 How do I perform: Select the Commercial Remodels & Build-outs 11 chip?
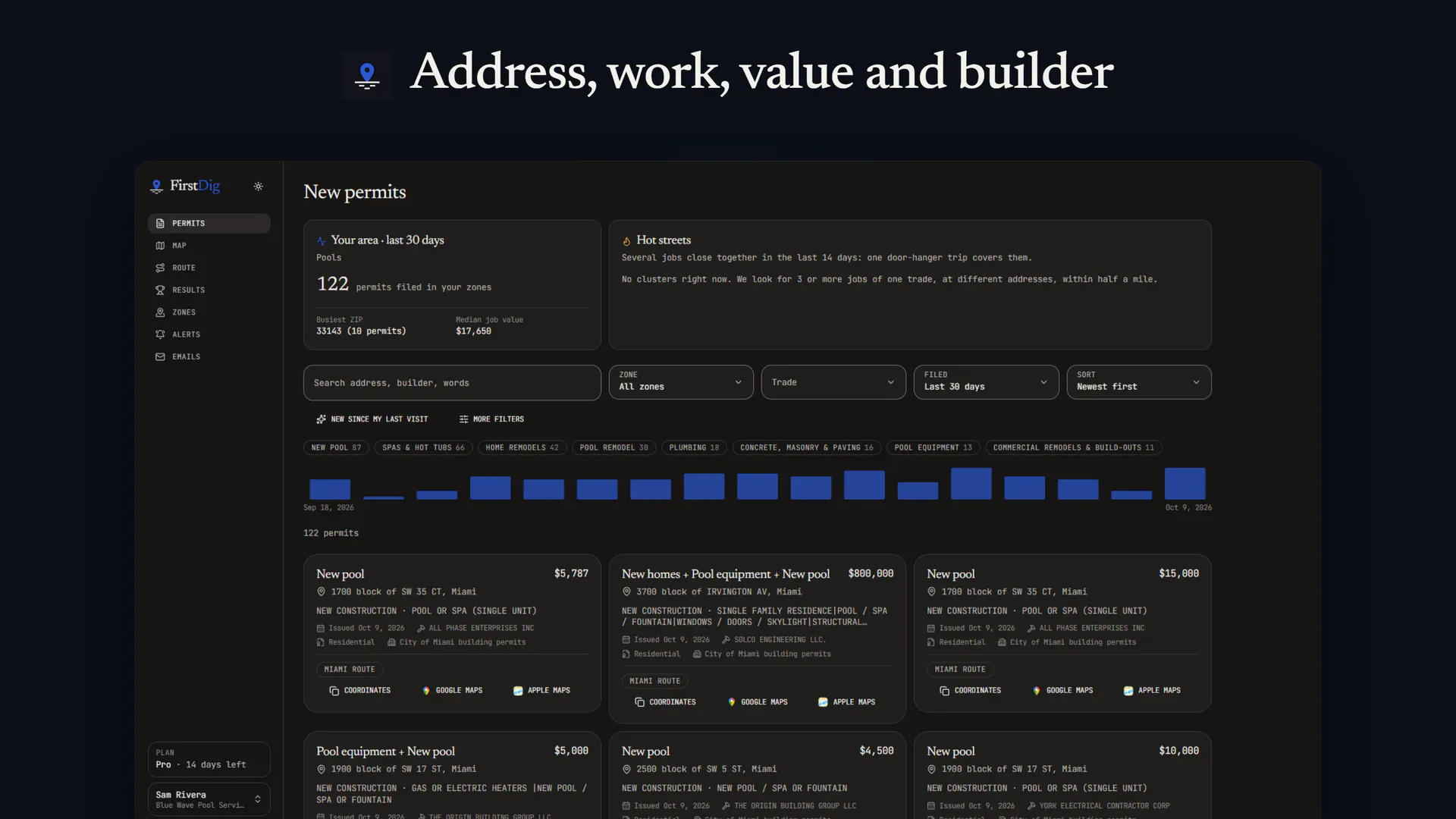point(1073,447)
